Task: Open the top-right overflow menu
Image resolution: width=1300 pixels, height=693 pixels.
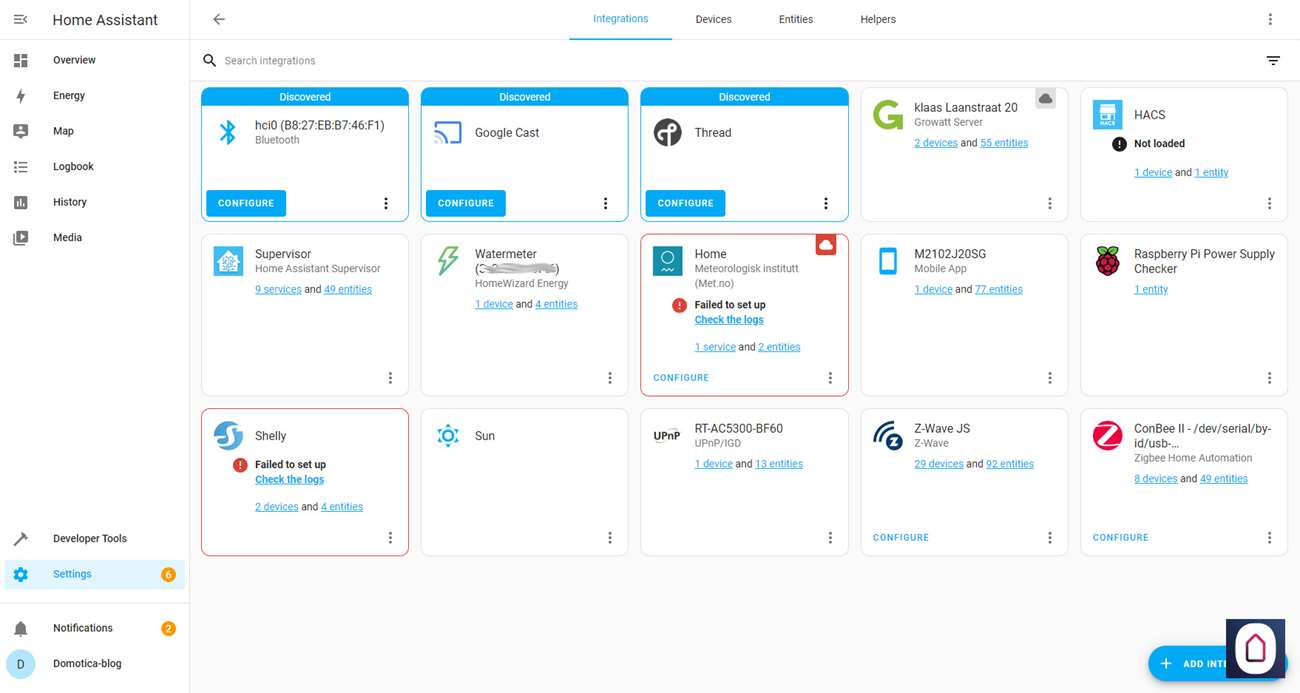Action: coord(1270,19)
